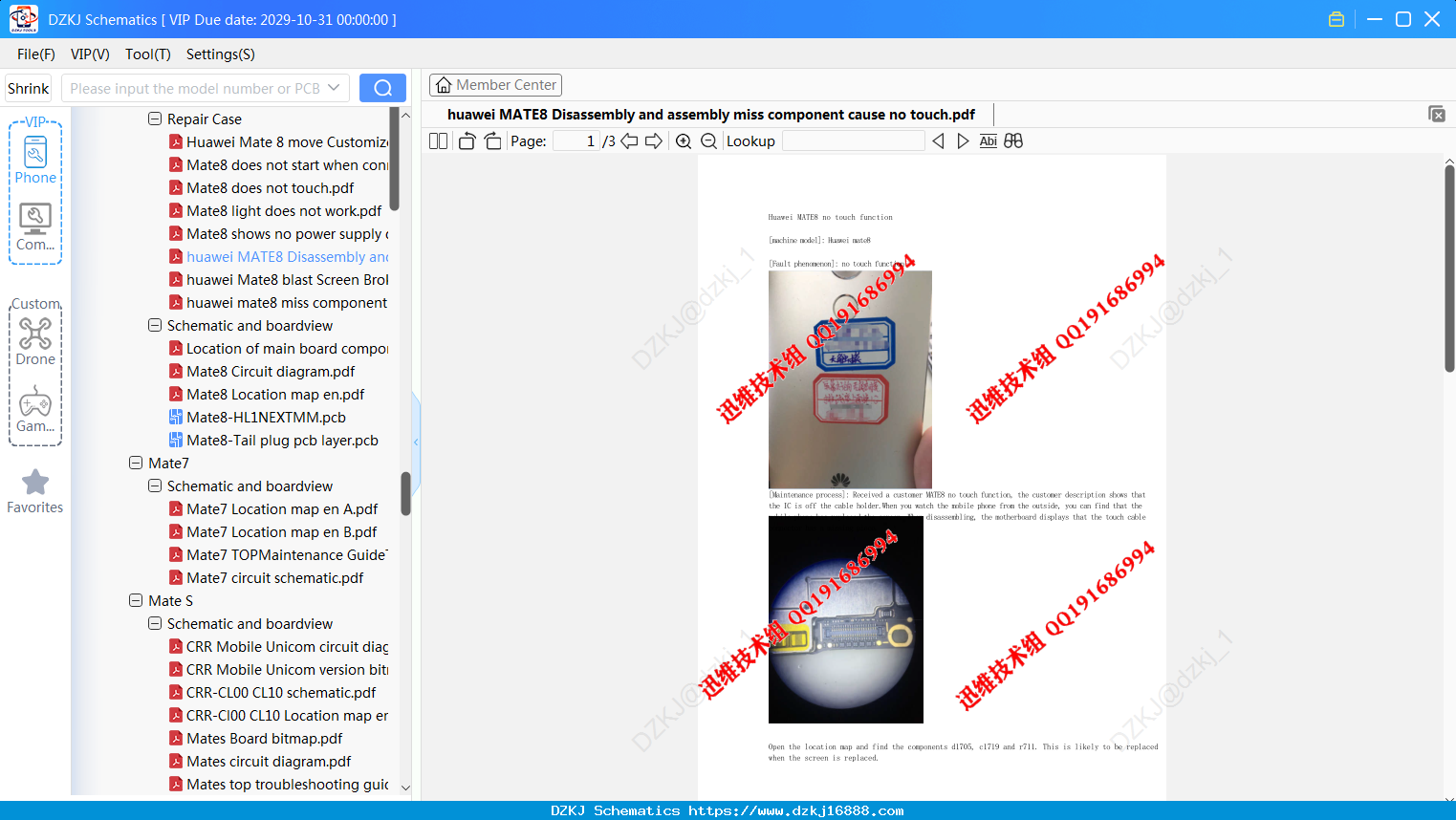This screenshot has width=1456, height=820.
Task: Open Member Center
Action: [x=495, y=85]
